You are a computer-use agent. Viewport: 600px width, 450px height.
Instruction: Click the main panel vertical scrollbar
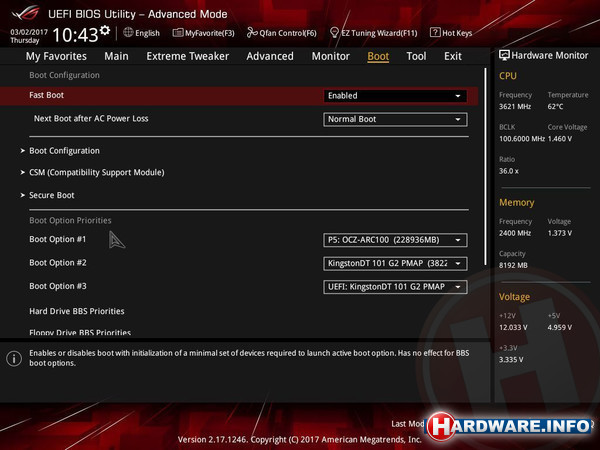click(x=486, y=166)
